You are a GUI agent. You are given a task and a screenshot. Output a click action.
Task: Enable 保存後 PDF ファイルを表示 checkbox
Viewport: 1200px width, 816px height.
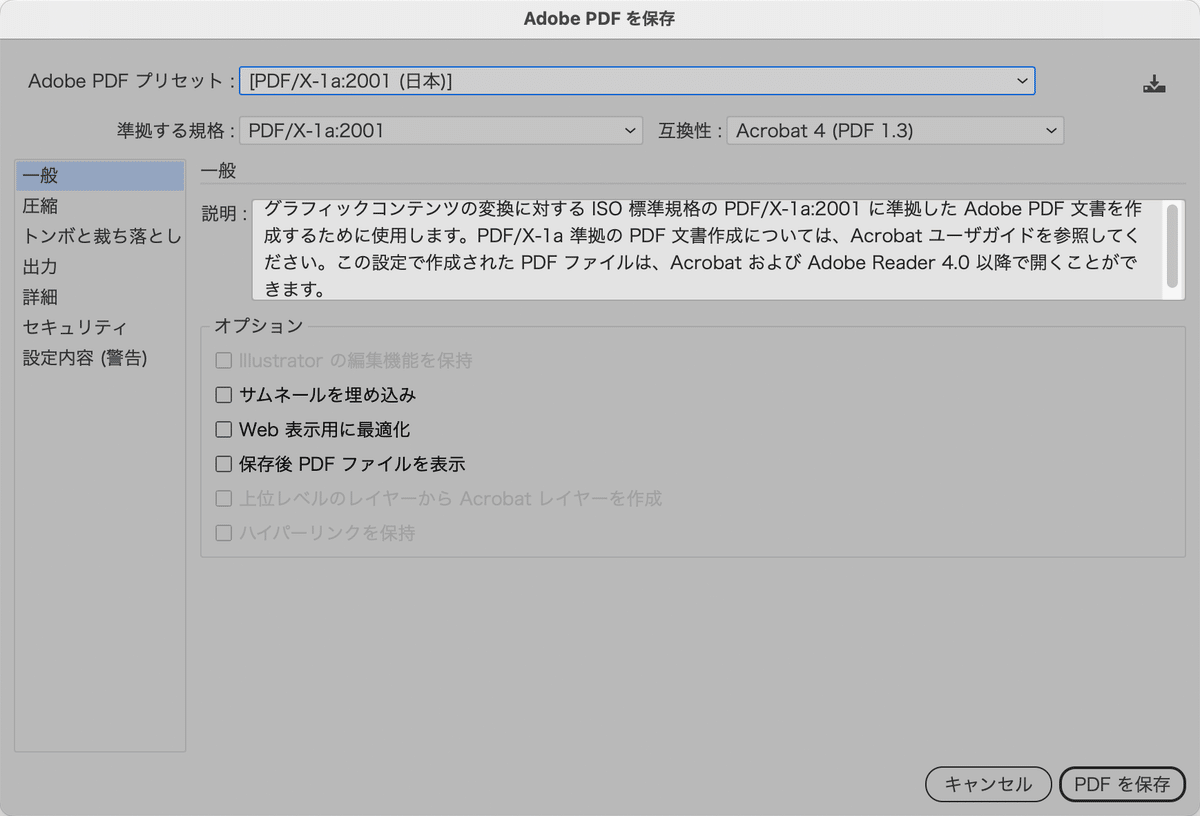click(224, 464)
